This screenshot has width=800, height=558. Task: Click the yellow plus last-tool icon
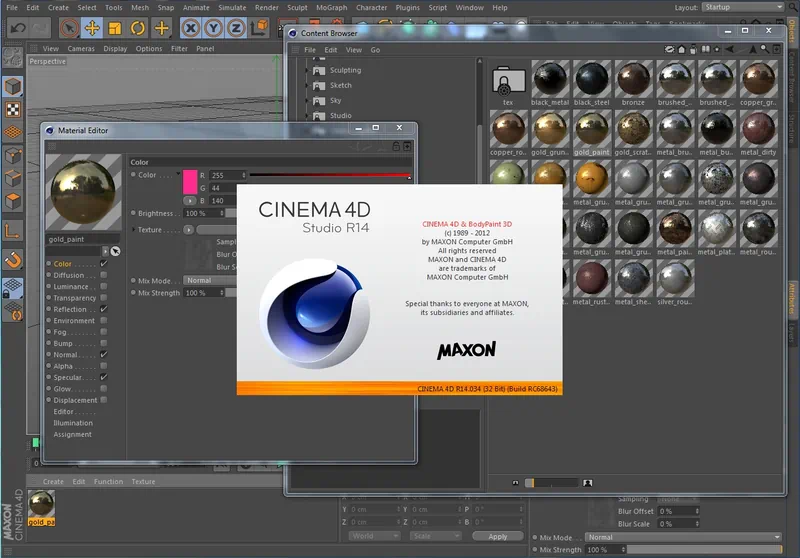pyautogui.click(x=161, y=28)
